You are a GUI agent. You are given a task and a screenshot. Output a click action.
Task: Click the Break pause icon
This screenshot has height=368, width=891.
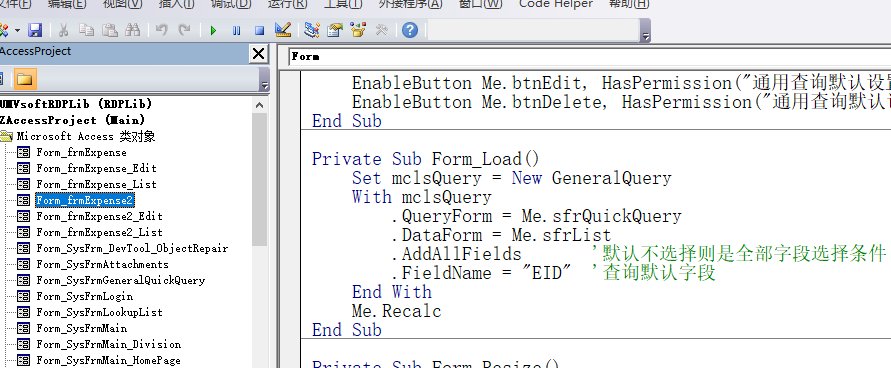click(236, 30)
